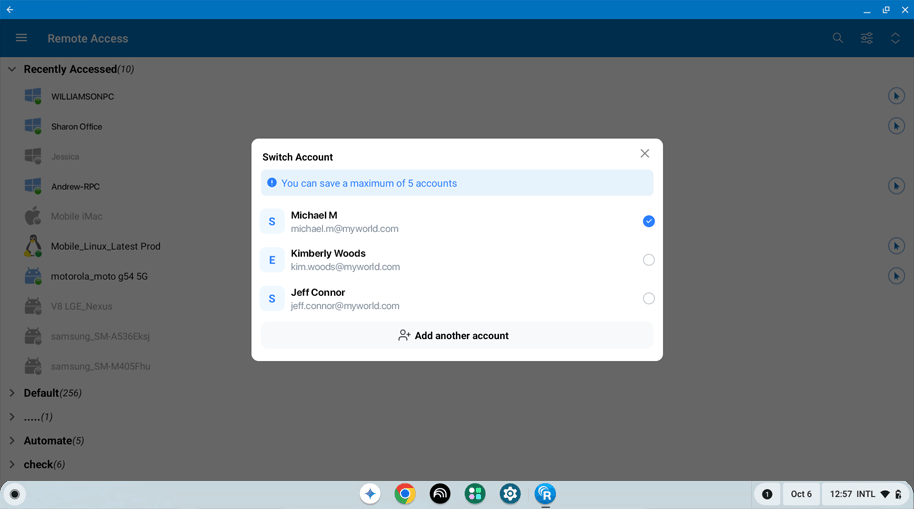Open the filter settings sliders icon
914x509 pixels.
click(867, 38)
